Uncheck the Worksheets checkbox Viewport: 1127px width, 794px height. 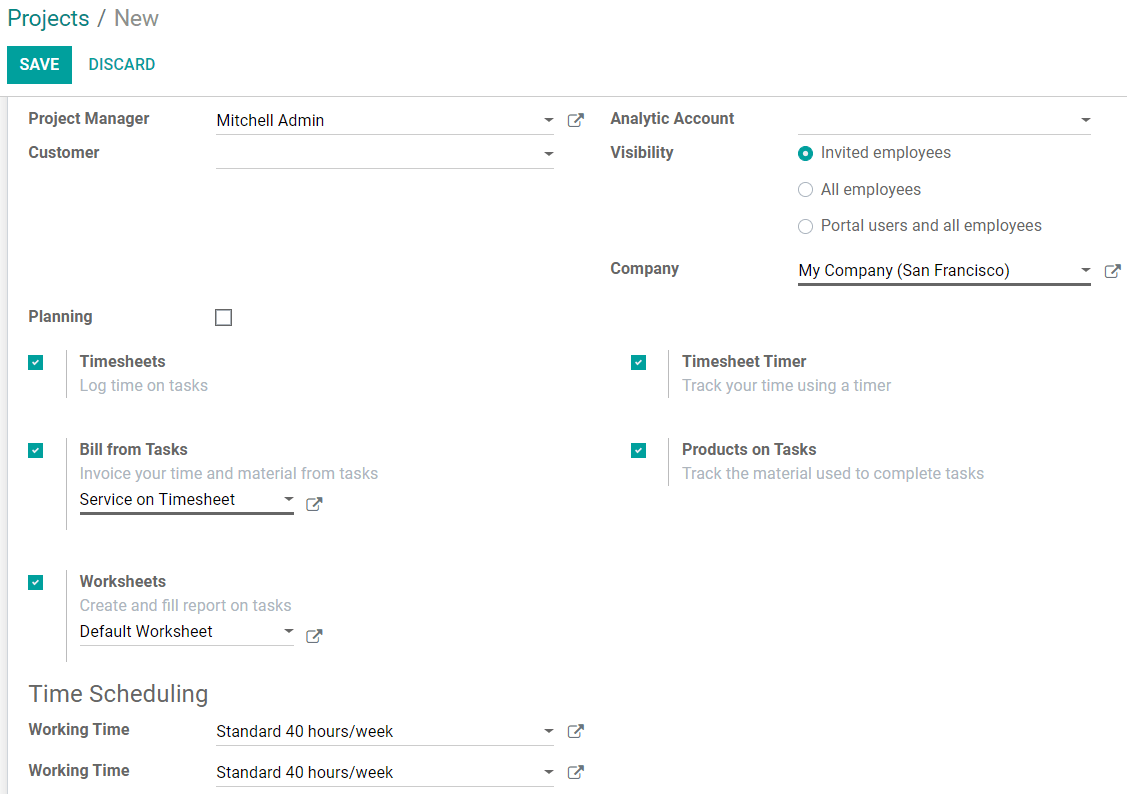35,582
